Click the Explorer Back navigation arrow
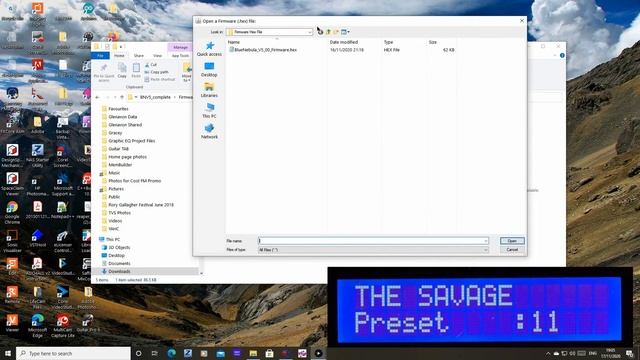The image size is (640, 360). (97, 97)
